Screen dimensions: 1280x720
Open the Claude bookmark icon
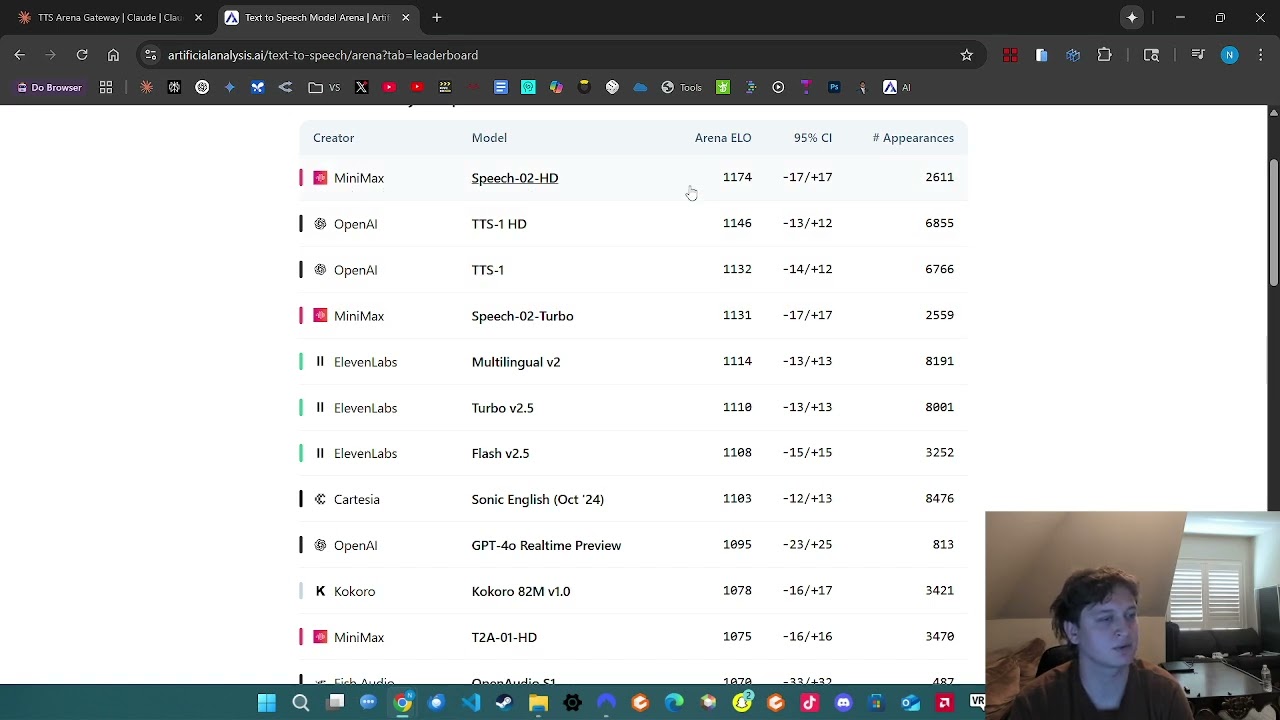pyautogui.click(x=147, y=87)
